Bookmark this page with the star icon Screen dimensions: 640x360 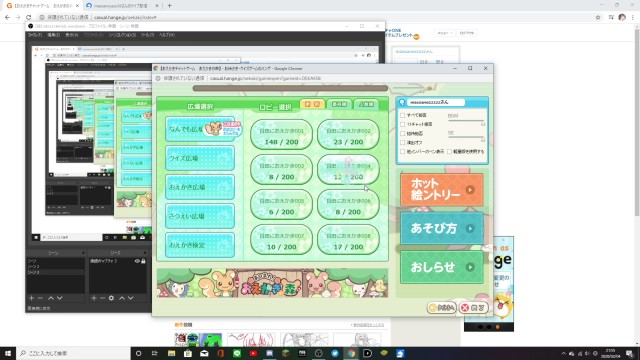(598, 17)
